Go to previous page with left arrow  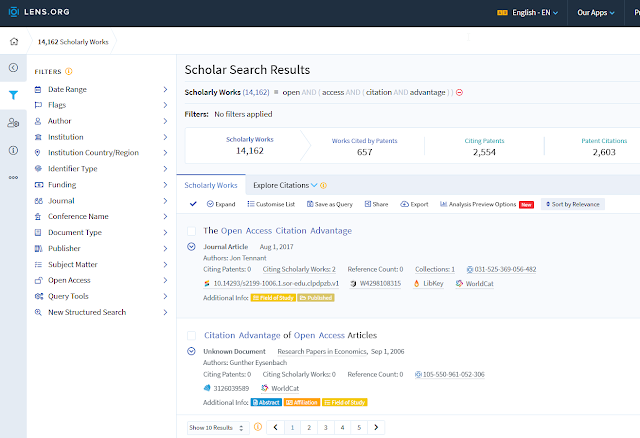(x=276, y=427)
